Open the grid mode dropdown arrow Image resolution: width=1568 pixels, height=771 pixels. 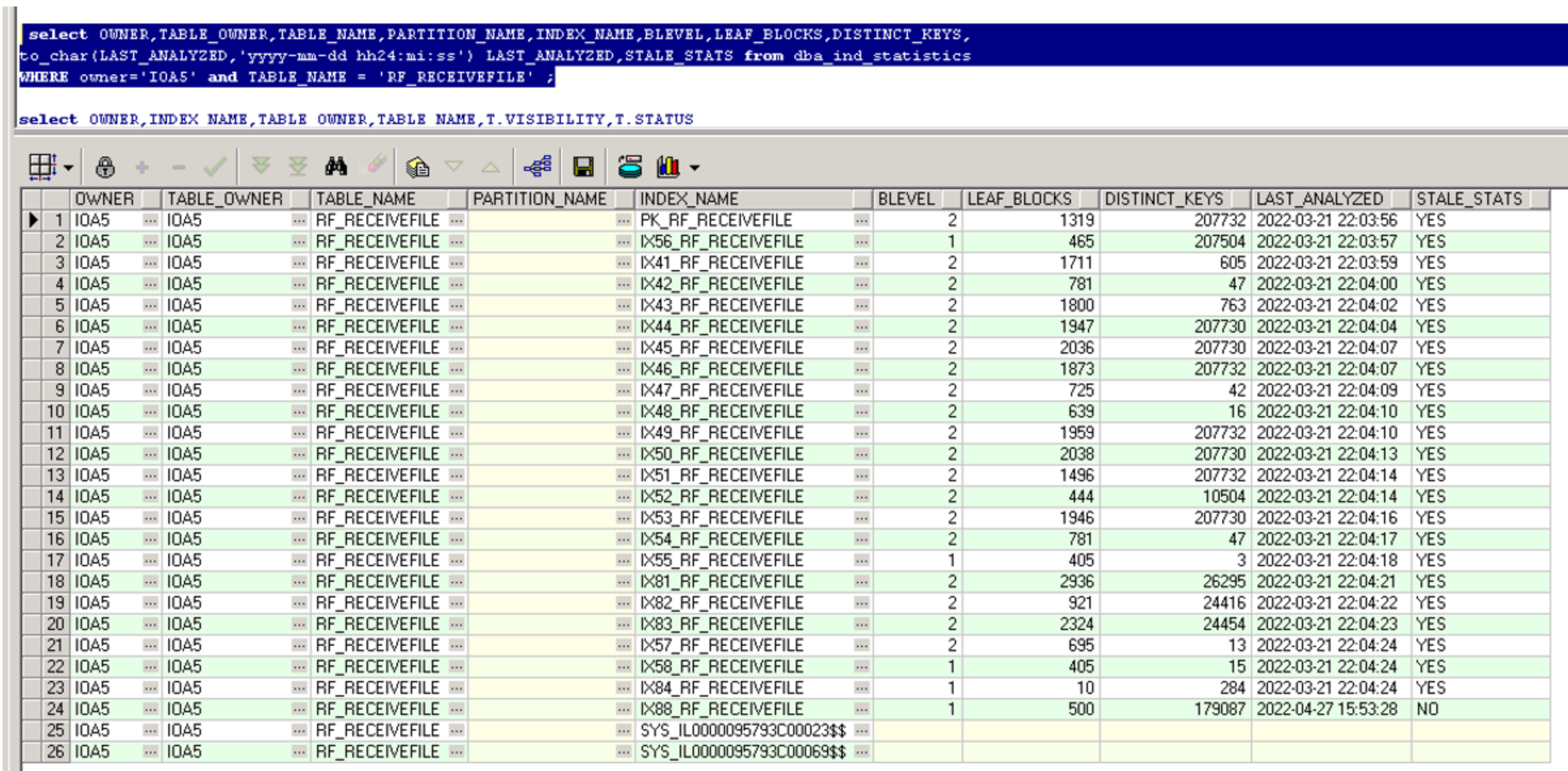tap(68, 168)
